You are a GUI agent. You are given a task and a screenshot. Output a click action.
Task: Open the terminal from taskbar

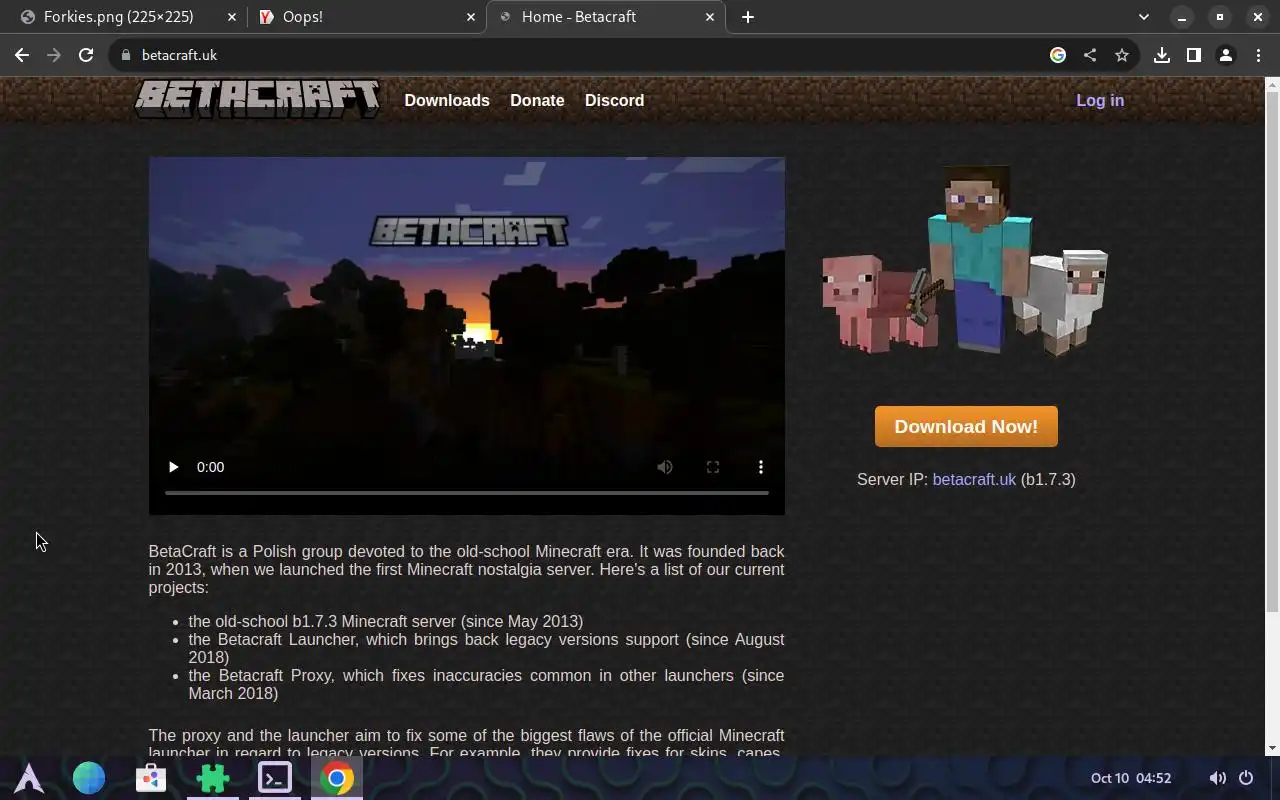click(x=275, y=778)
